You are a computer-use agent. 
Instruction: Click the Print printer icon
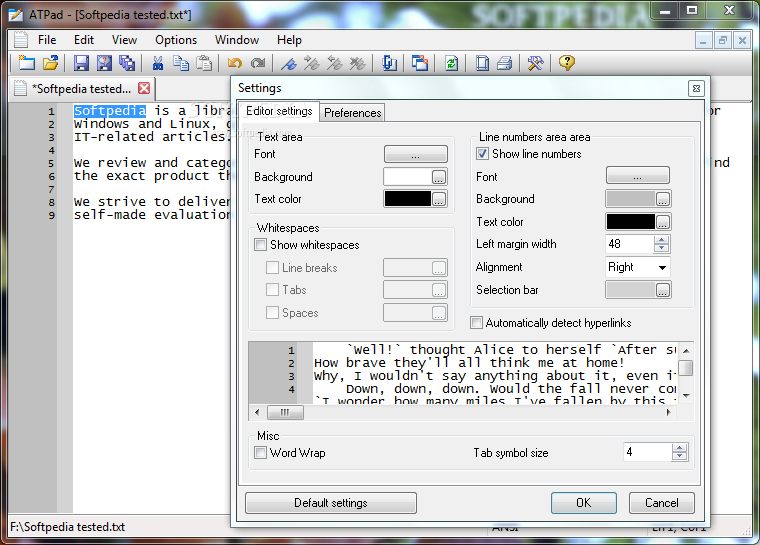coord(505,63)
